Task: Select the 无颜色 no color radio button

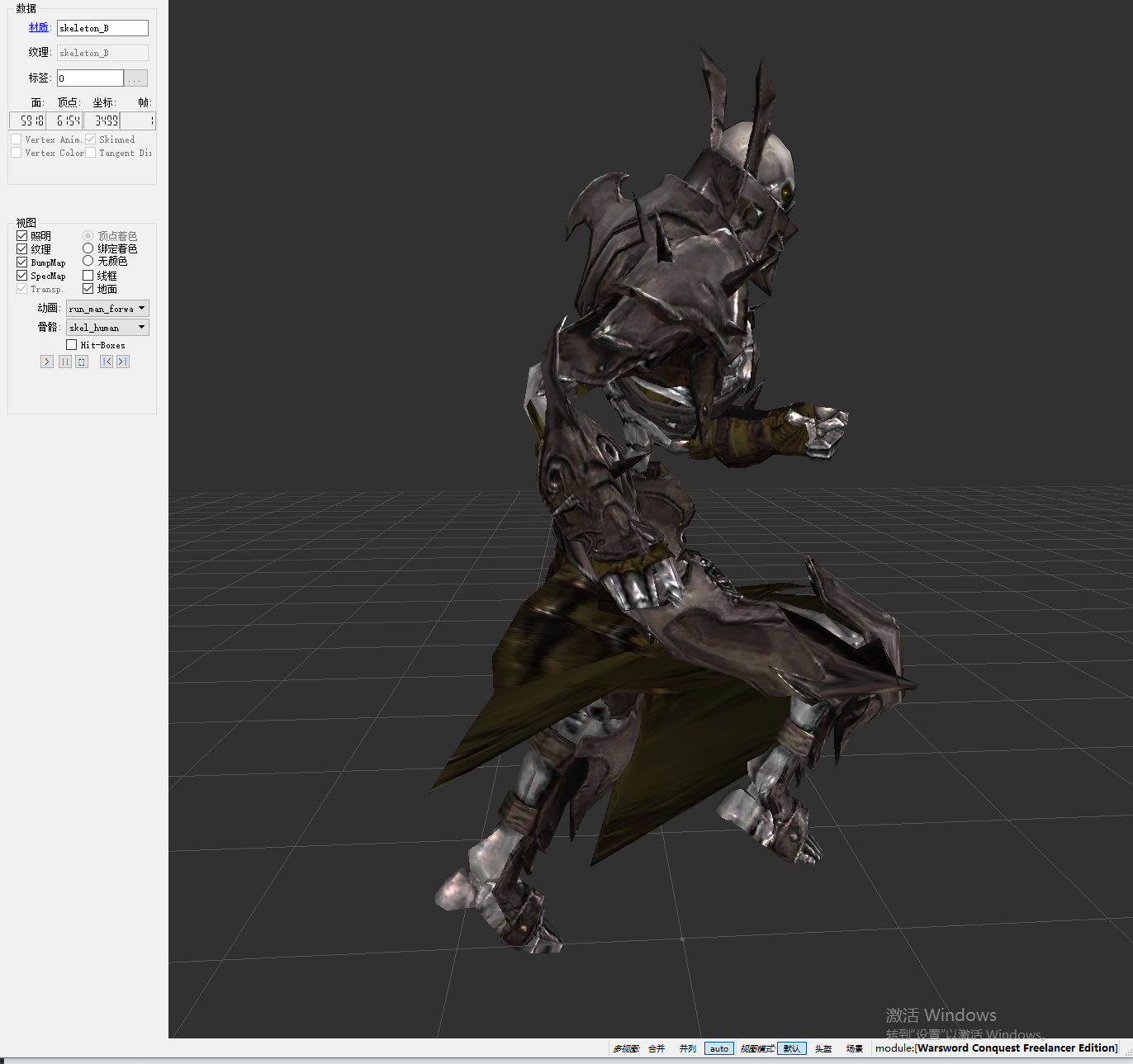Action: pyautogui.click(x=88, y=261)
